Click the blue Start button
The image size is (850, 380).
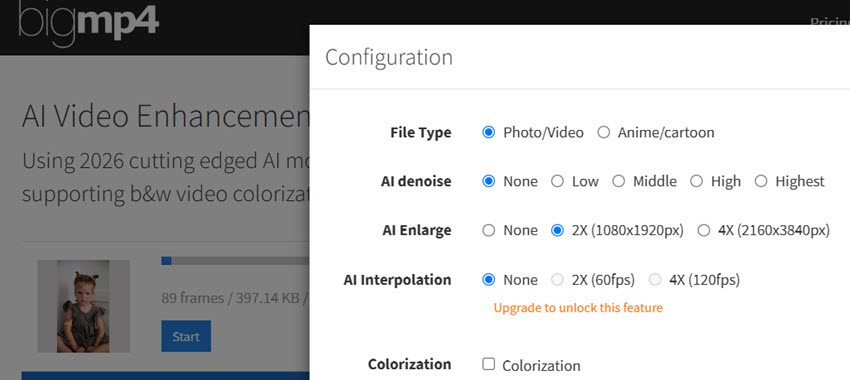click(x=186, y=336)
